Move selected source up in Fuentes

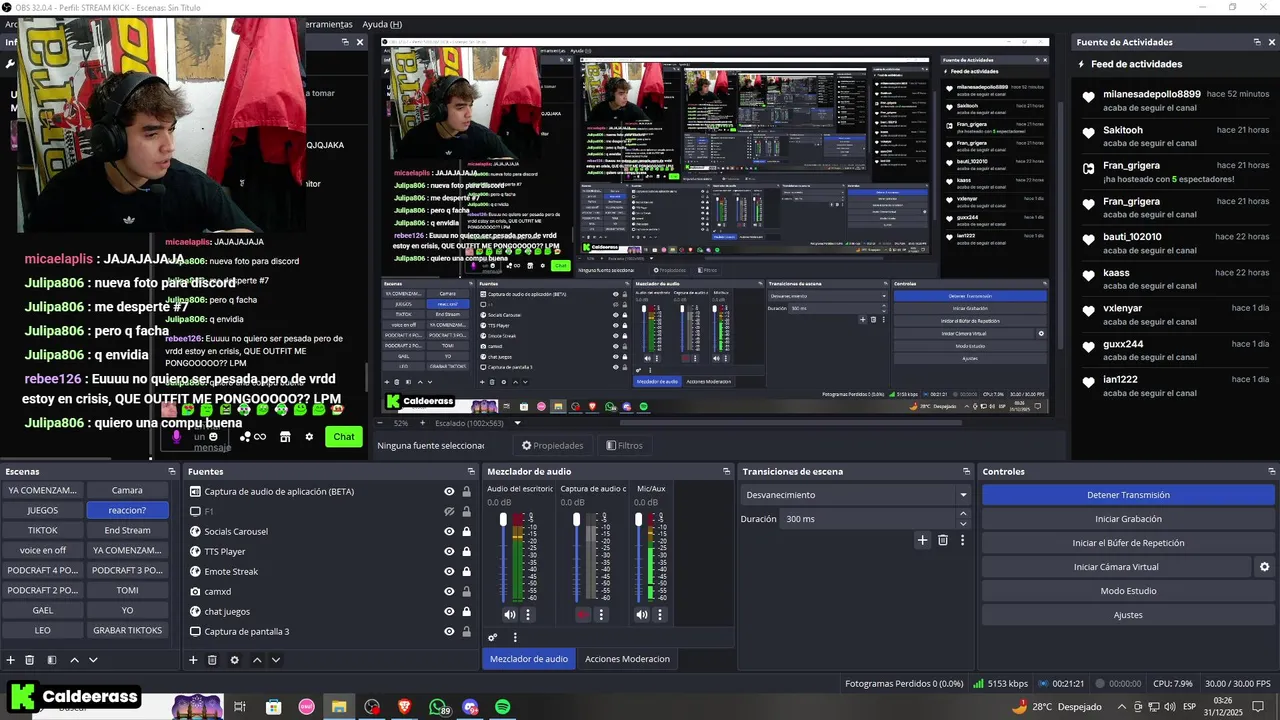(x=257, y=660)
